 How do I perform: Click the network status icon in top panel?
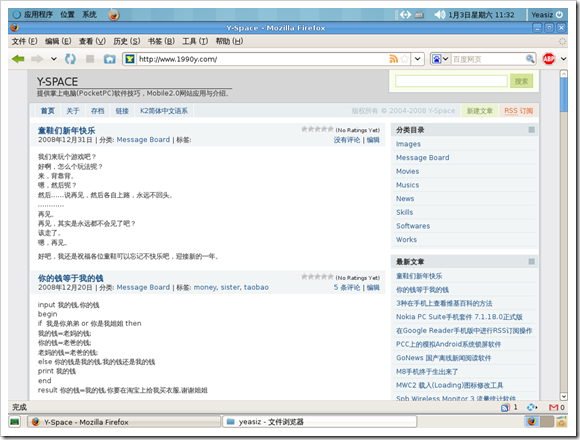tap(405, 14)
